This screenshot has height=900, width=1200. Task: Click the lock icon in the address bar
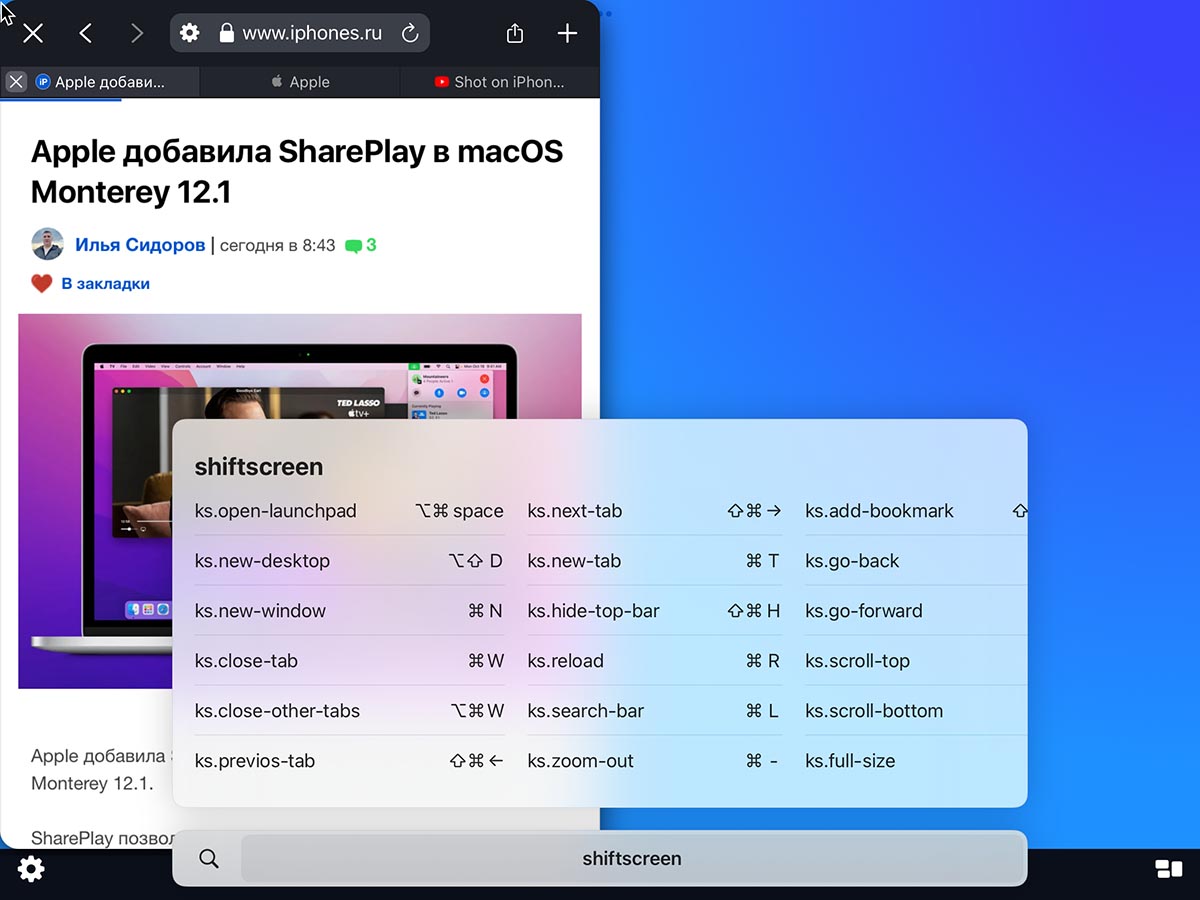227,33
